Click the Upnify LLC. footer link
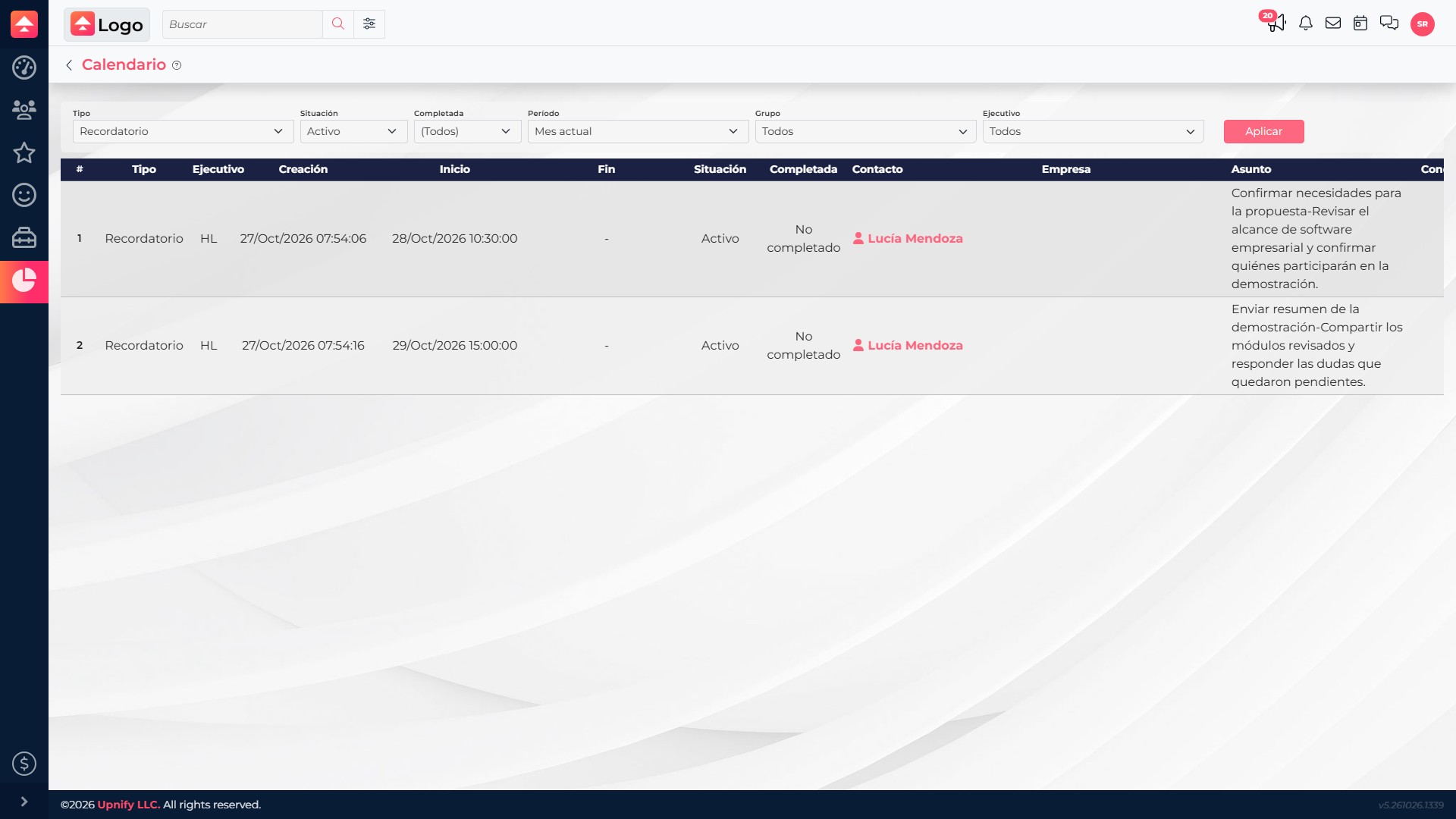The width and height of the screenshot is (1456, 819). click(129, 805)
